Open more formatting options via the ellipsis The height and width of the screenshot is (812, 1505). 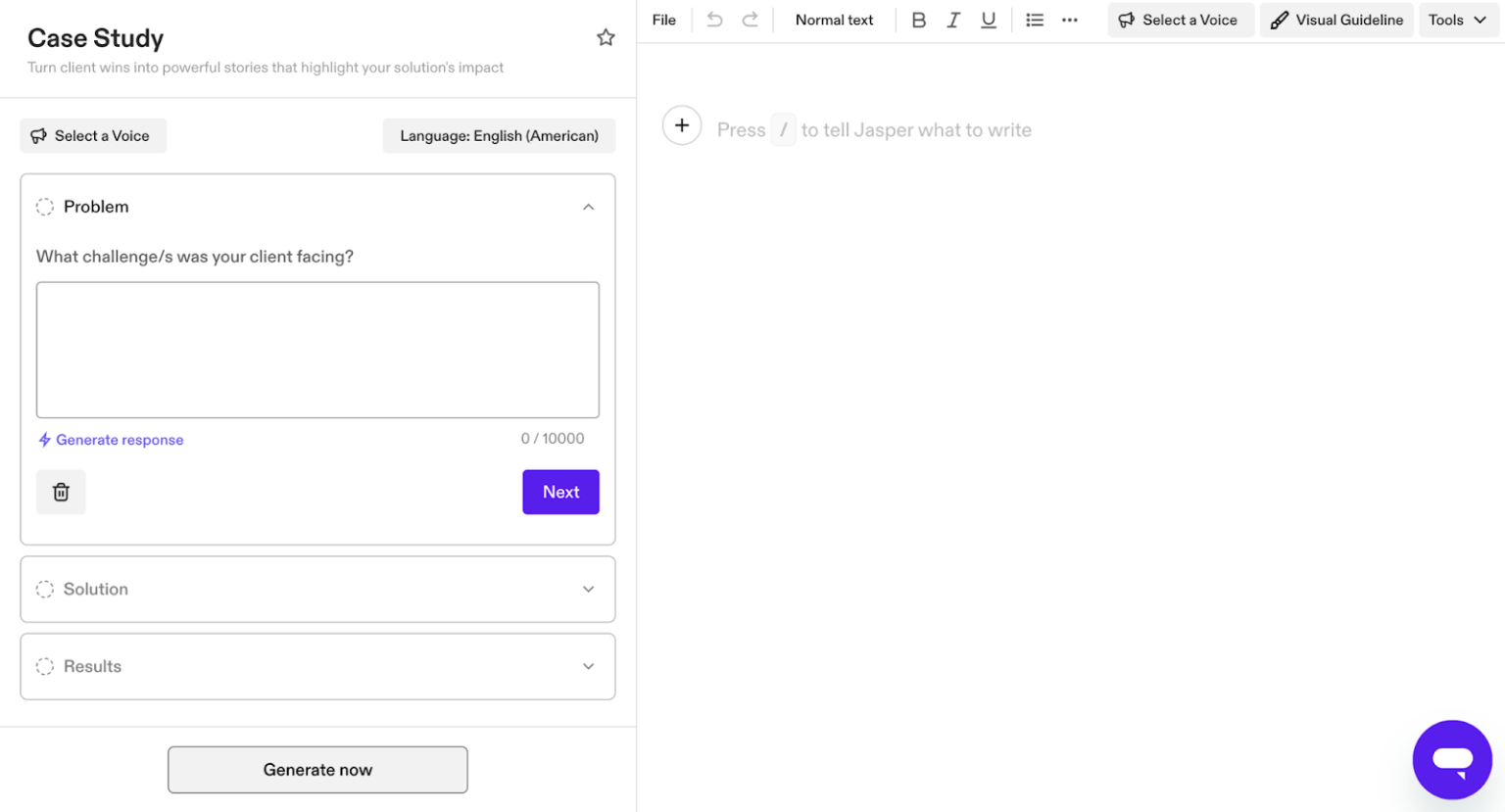pyautogui.click(x=1070, y=20)
